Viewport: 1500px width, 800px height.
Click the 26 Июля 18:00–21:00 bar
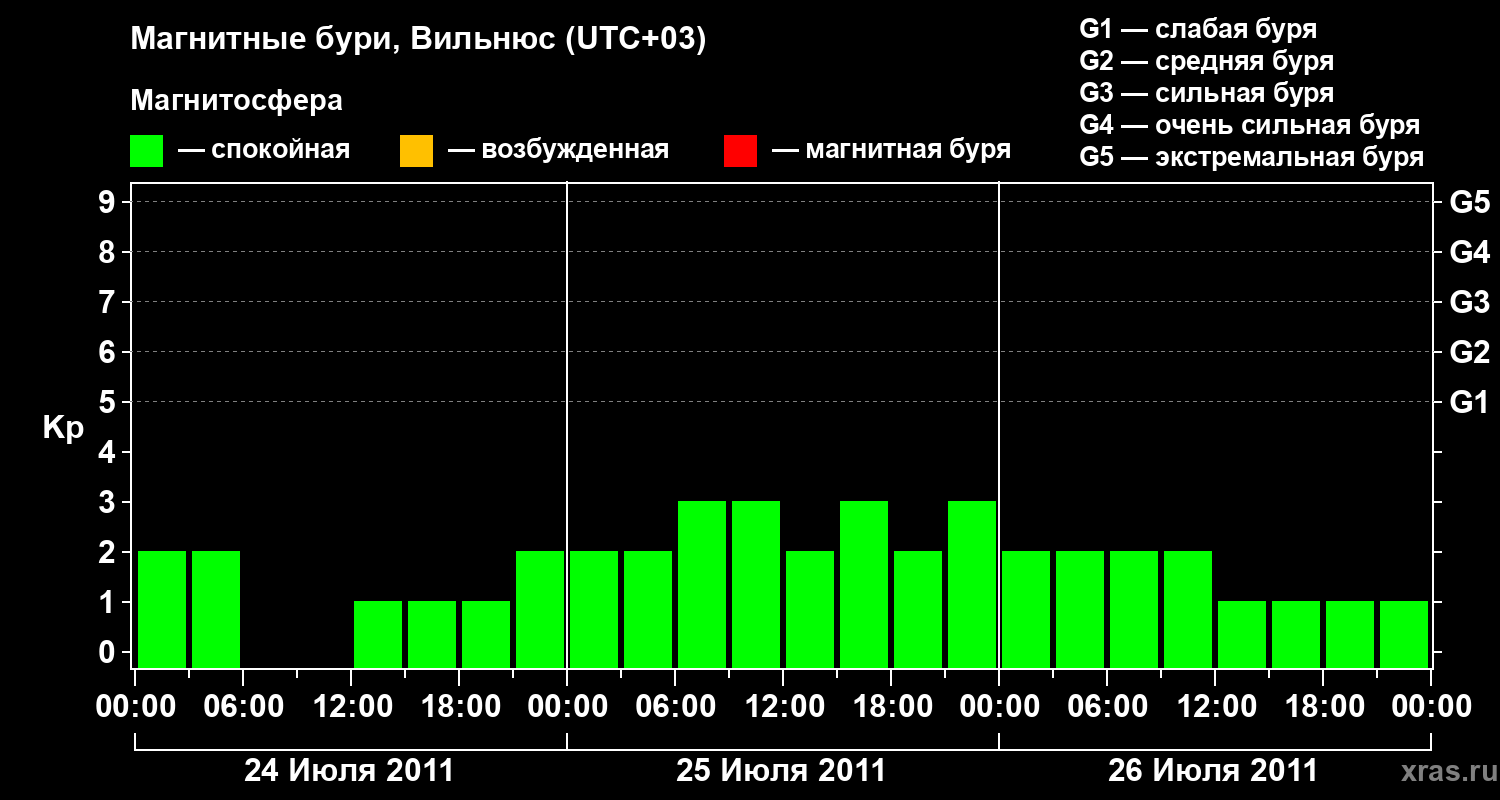click(x=1350, y=634)
